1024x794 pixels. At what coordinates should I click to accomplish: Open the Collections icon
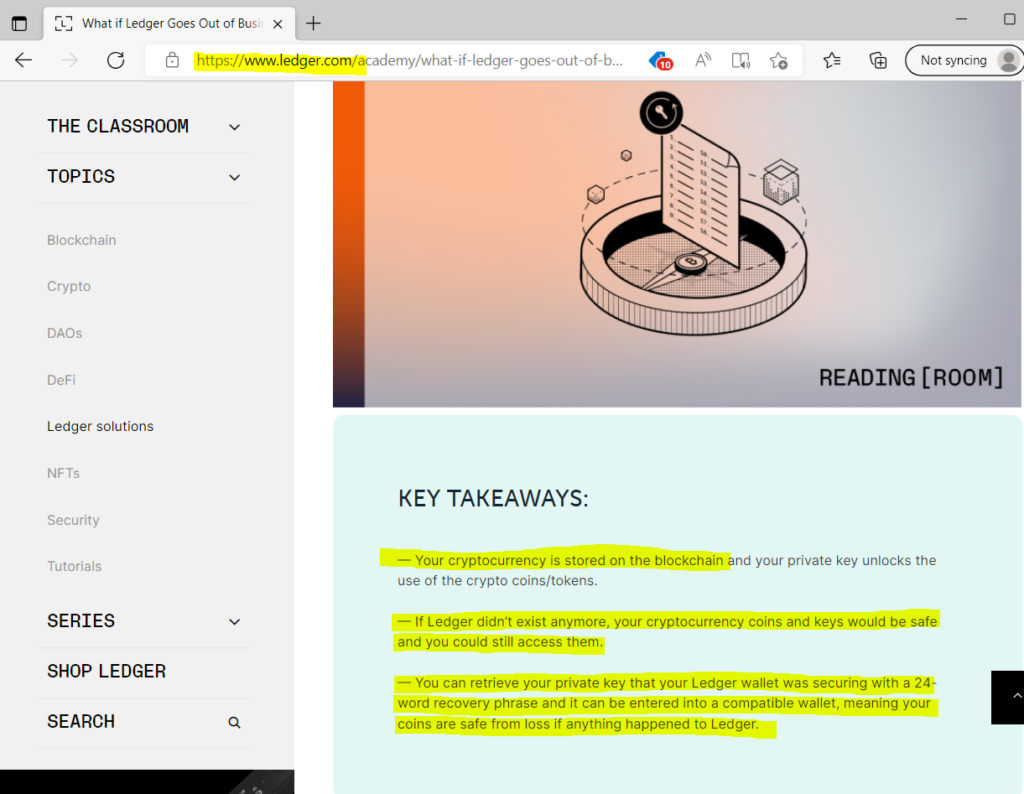click(878, 60)
